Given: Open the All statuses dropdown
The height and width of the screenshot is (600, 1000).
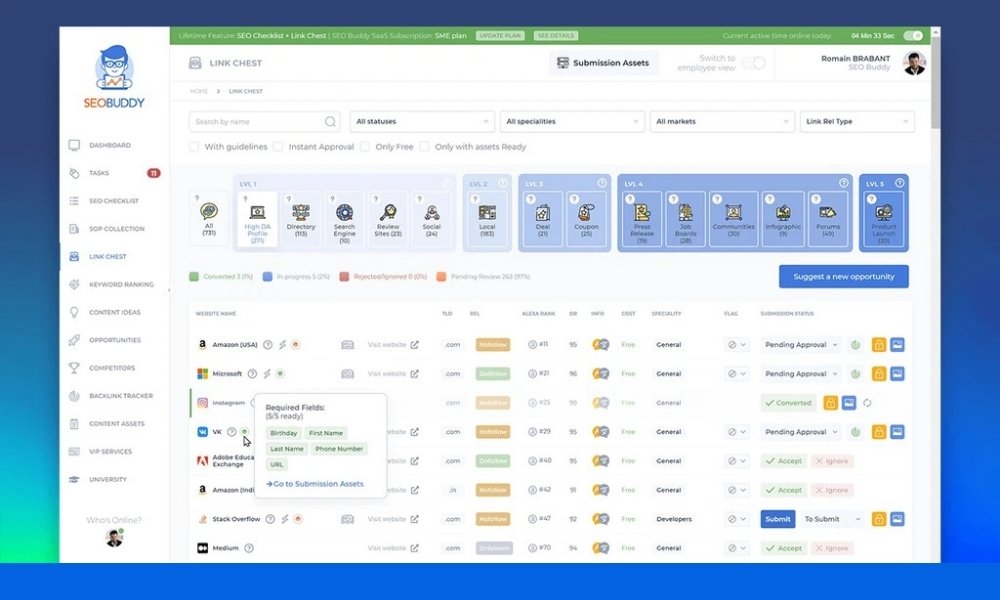Looking at the screenshot, I should [x=421, y=120].
